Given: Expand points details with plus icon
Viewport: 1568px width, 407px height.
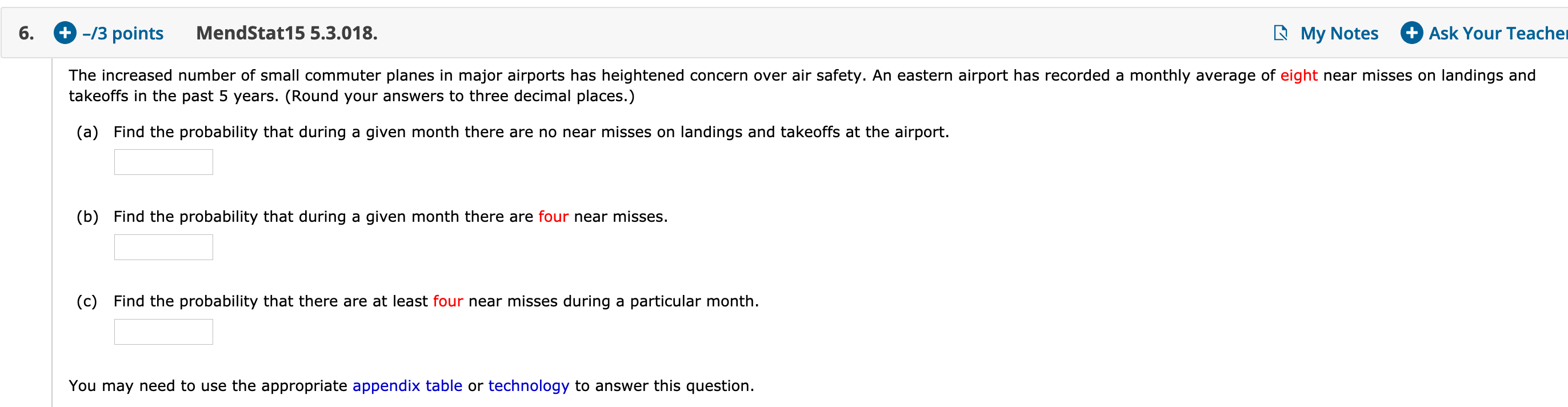Looking at the screenshot, I should tap(65, 33).
